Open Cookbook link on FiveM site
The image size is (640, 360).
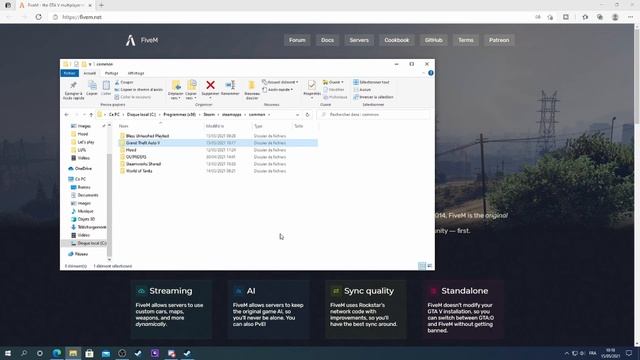(x=396, y=40)
